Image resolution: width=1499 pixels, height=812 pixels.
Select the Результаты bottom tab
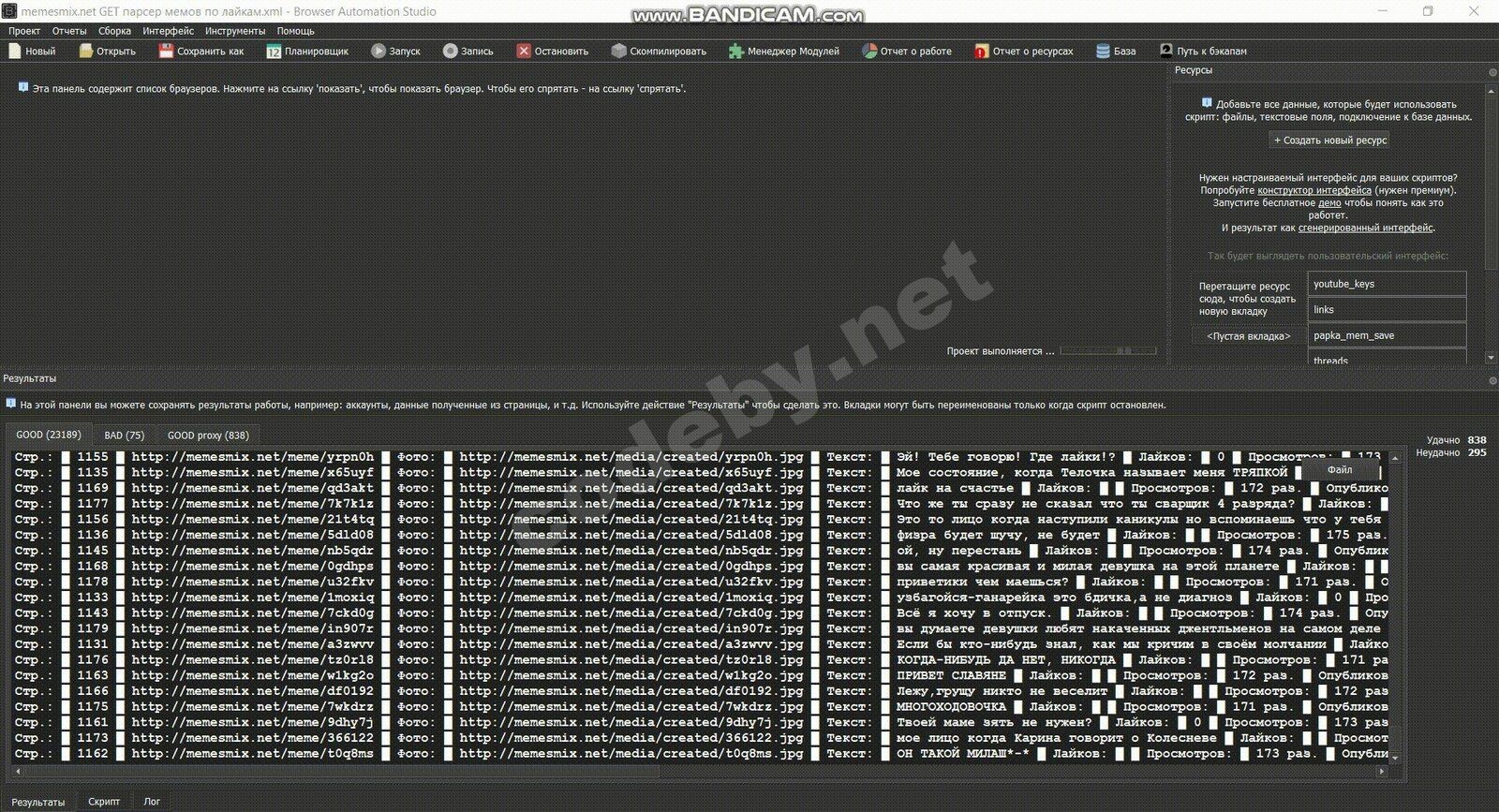38,802
